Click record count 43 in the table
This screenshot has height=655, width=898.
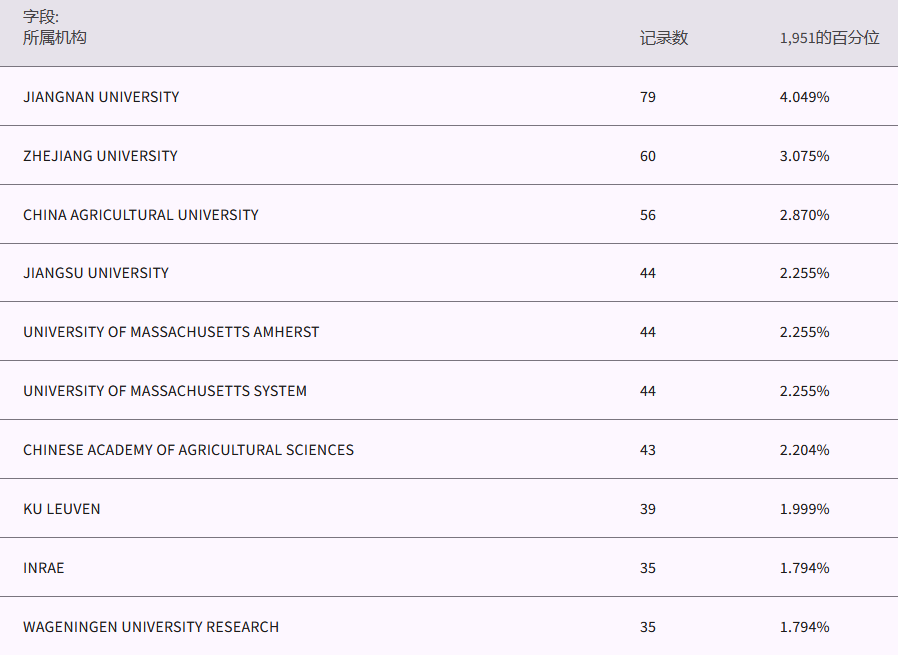pyautogui.click(x=648, y=450)
